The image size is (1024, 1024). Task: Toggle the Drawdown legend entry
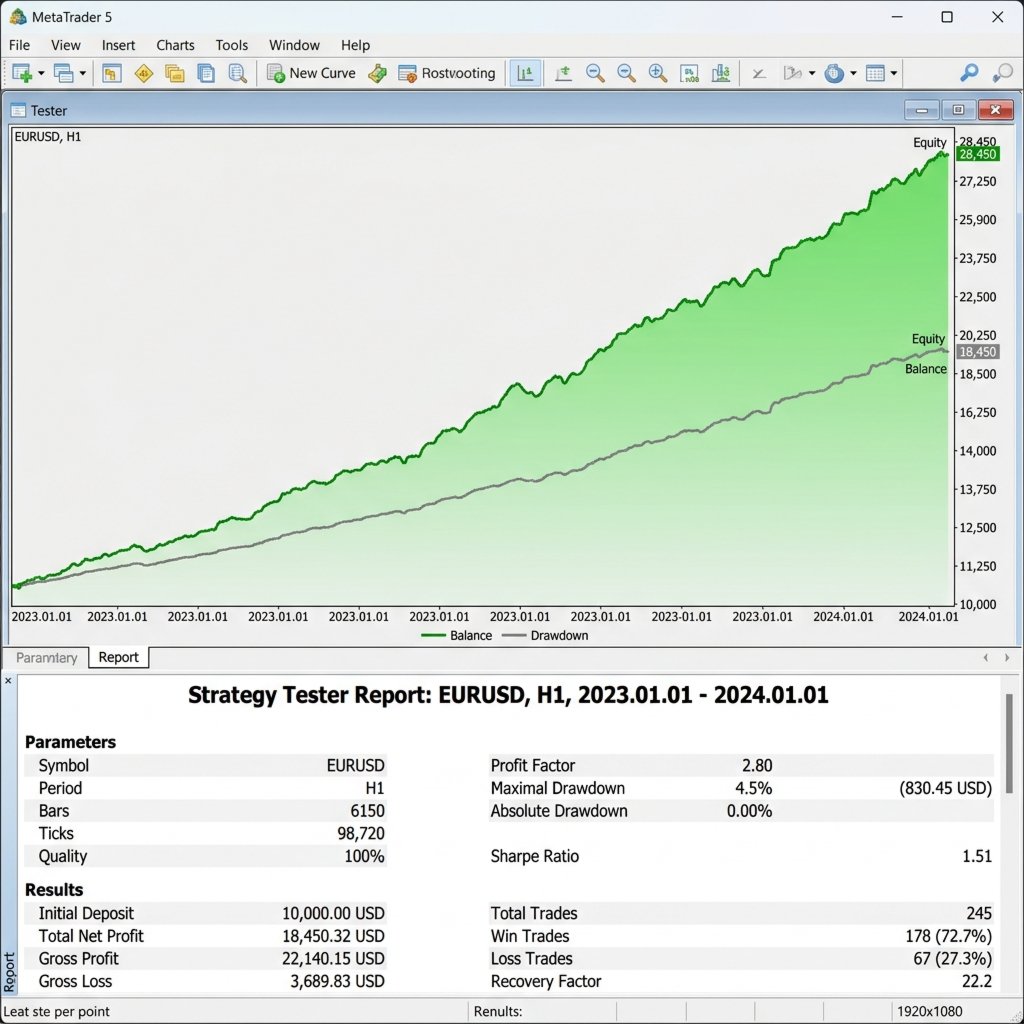pos(545,635)
